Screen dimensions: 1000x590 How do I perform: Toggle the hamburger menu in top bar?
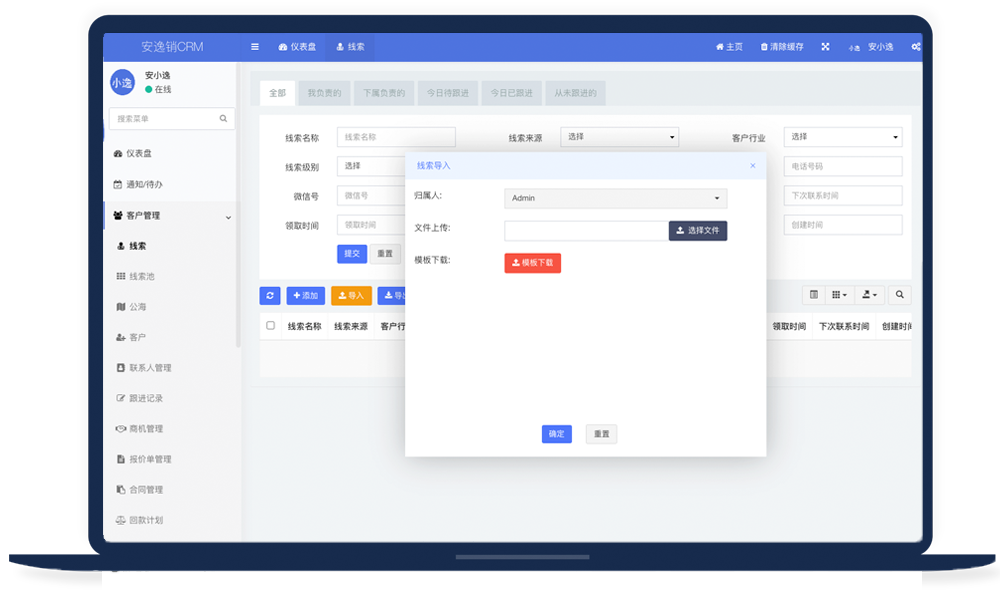[254, 47]
